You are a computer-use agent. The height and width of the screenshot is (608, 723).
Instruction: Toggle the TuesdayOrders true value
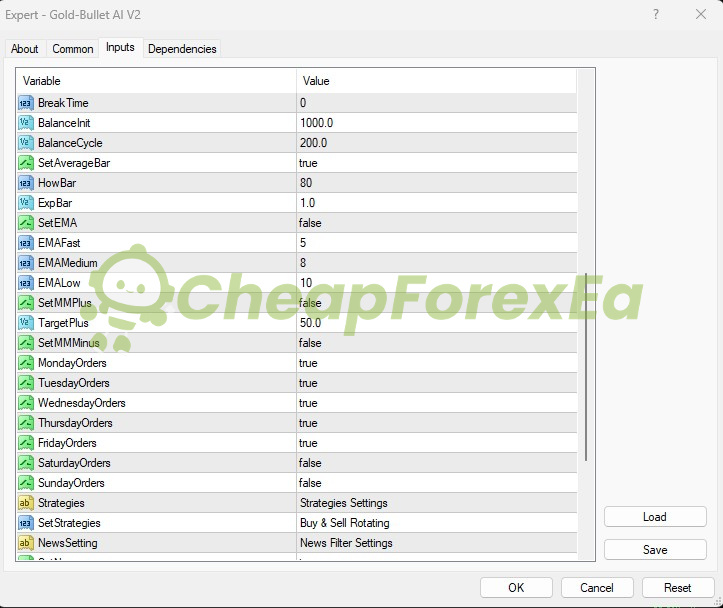[437, 383]
